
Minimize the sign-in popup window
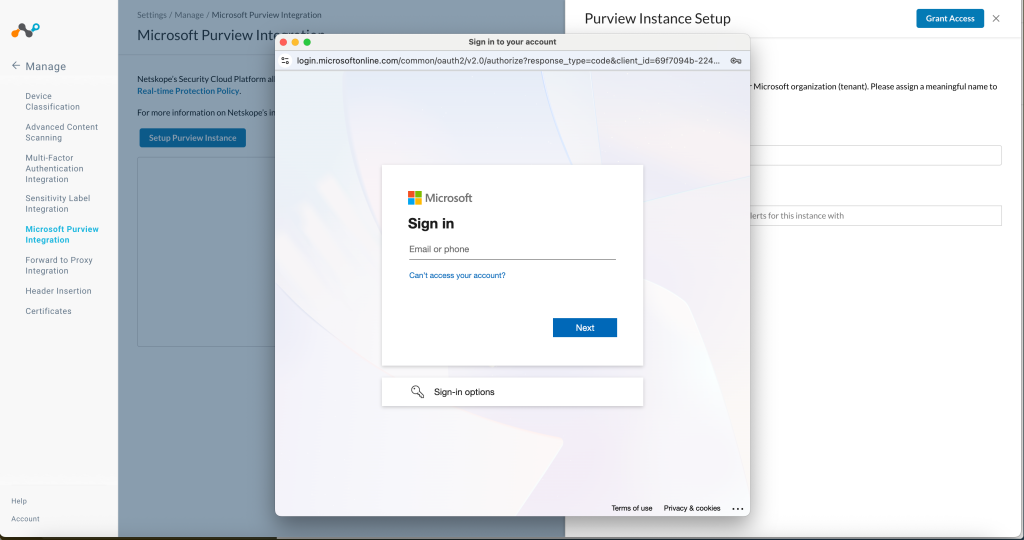click(295, 42)
